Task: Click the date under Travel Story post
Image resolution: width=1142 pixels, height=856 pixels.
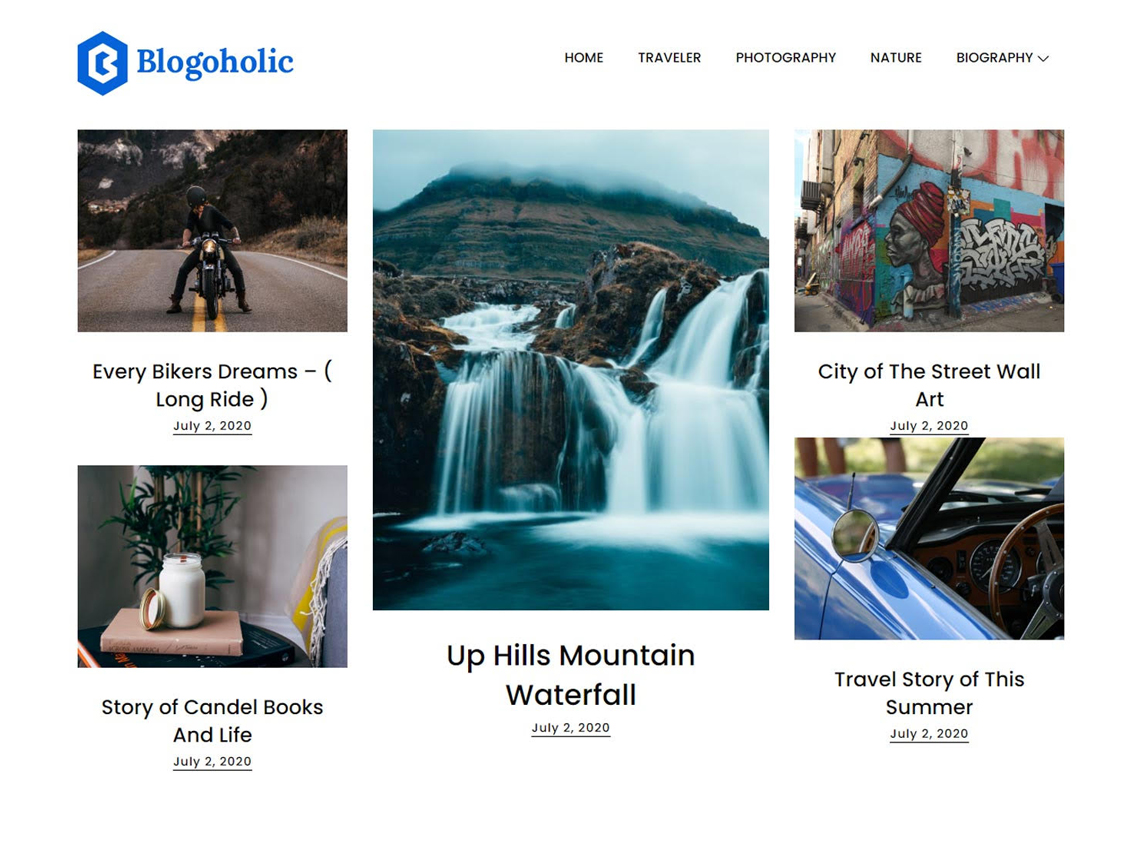Action: click(929, 734)
